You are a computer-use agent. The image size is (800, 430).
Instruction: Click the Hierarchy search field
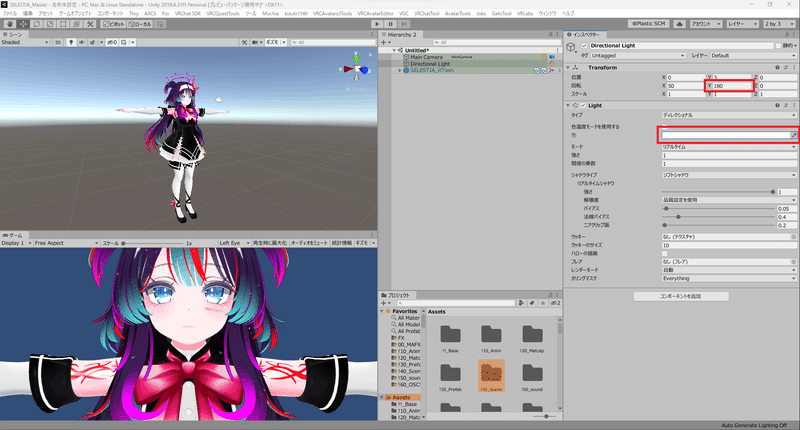(495, 42)
